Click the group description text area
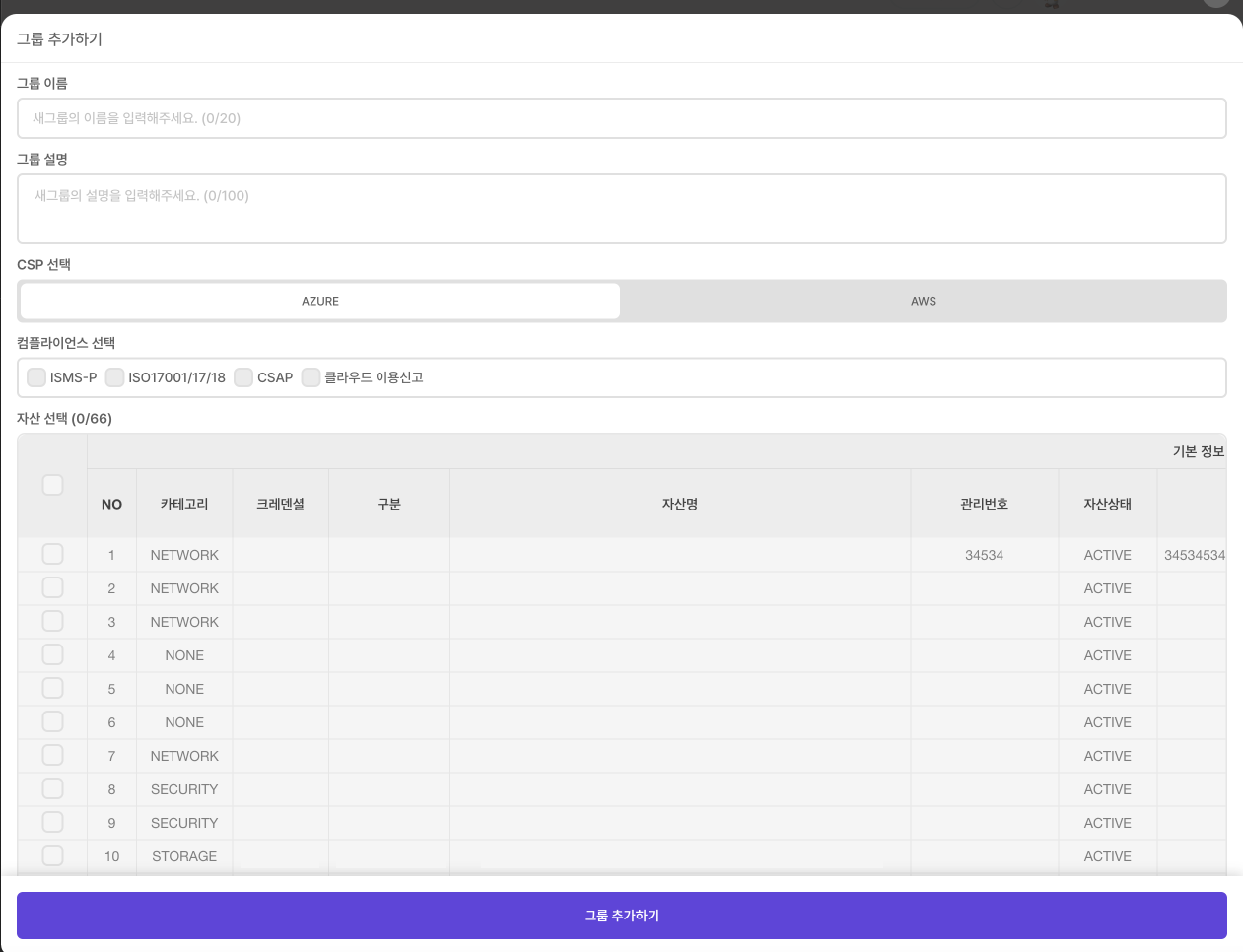Image resolution: width=1243 pixels, height=952 pixels. (621, 209)
